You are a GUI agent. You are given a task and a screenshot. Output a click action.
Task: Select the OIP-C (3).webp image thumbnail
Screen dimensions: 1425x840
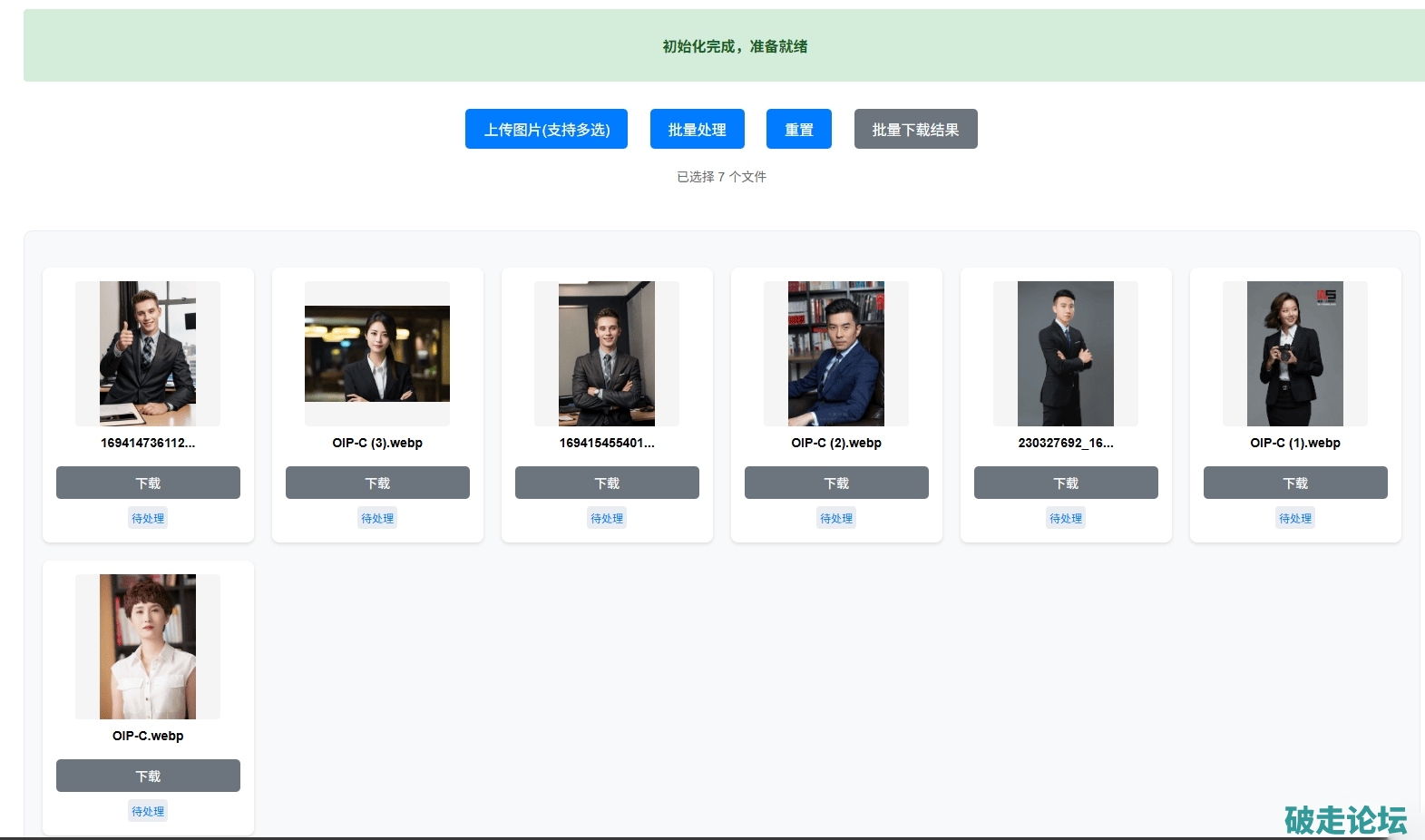point(377,354)
